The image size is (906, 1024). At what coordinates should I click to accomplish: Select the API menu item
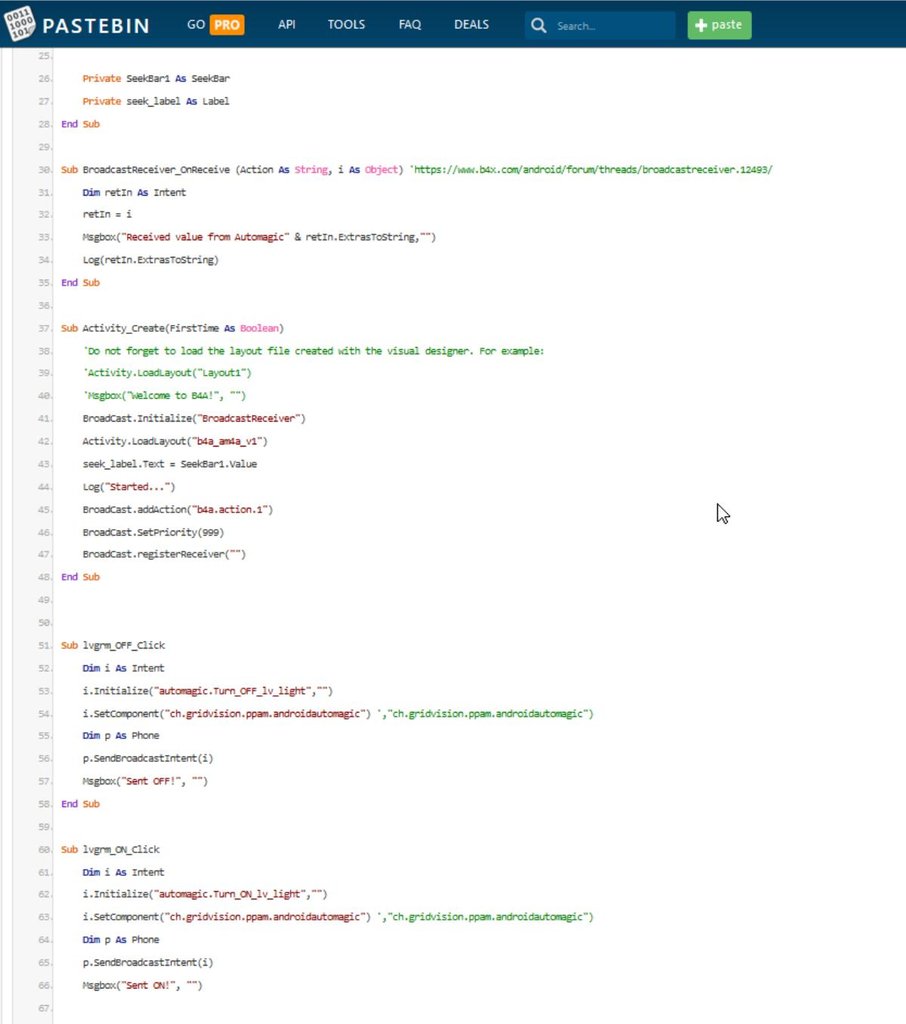tap(286, 24)
